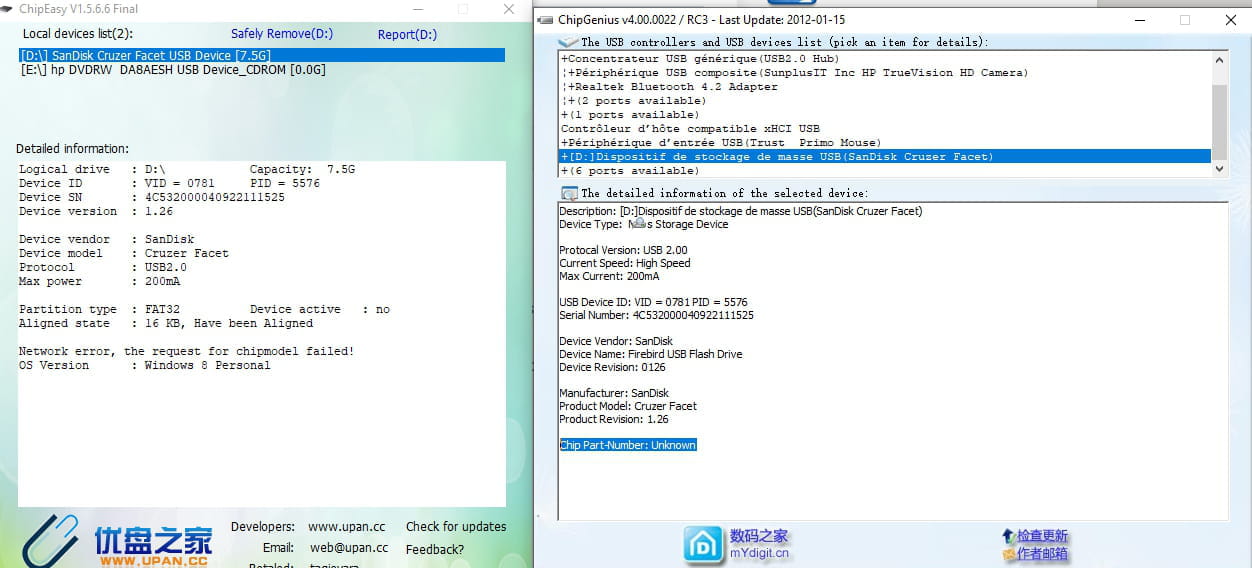Close the ChipGenius window

point(1230,20)
